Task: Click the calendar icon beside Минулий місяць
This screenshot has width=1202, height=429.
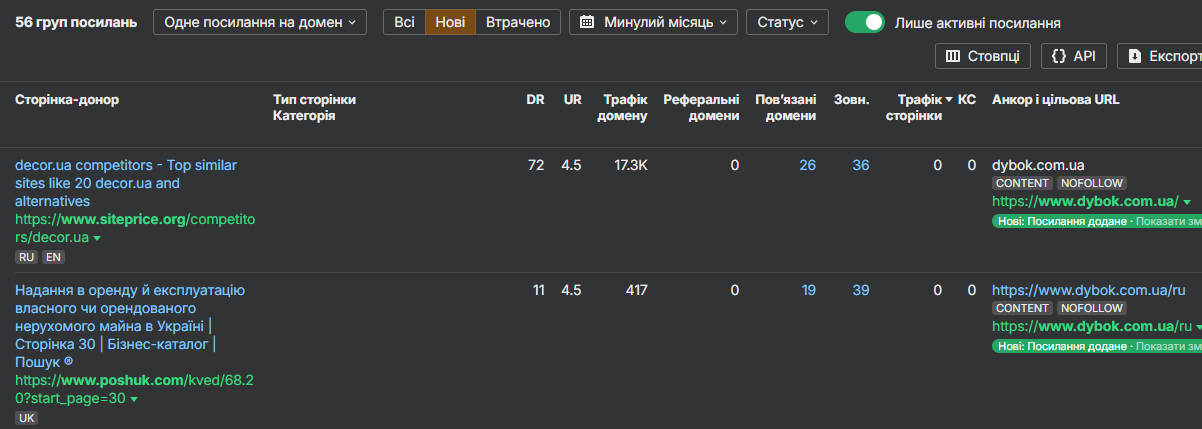Action: pyautogui.click(x=587, y=22)
